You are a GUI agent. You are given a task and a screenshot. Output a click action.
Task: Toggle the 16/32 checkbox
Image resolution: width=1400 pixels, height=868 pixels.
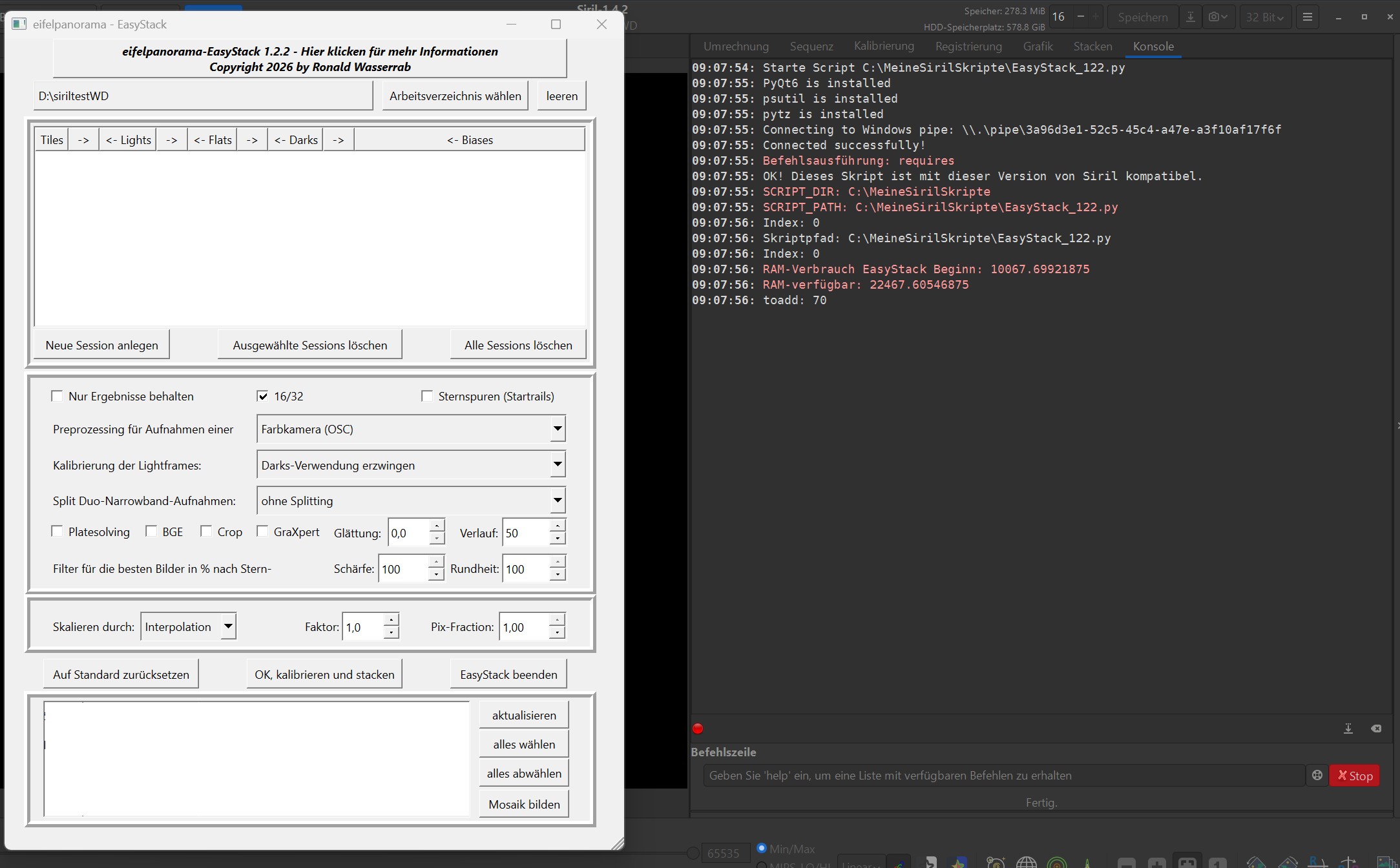tap(262, 396)
